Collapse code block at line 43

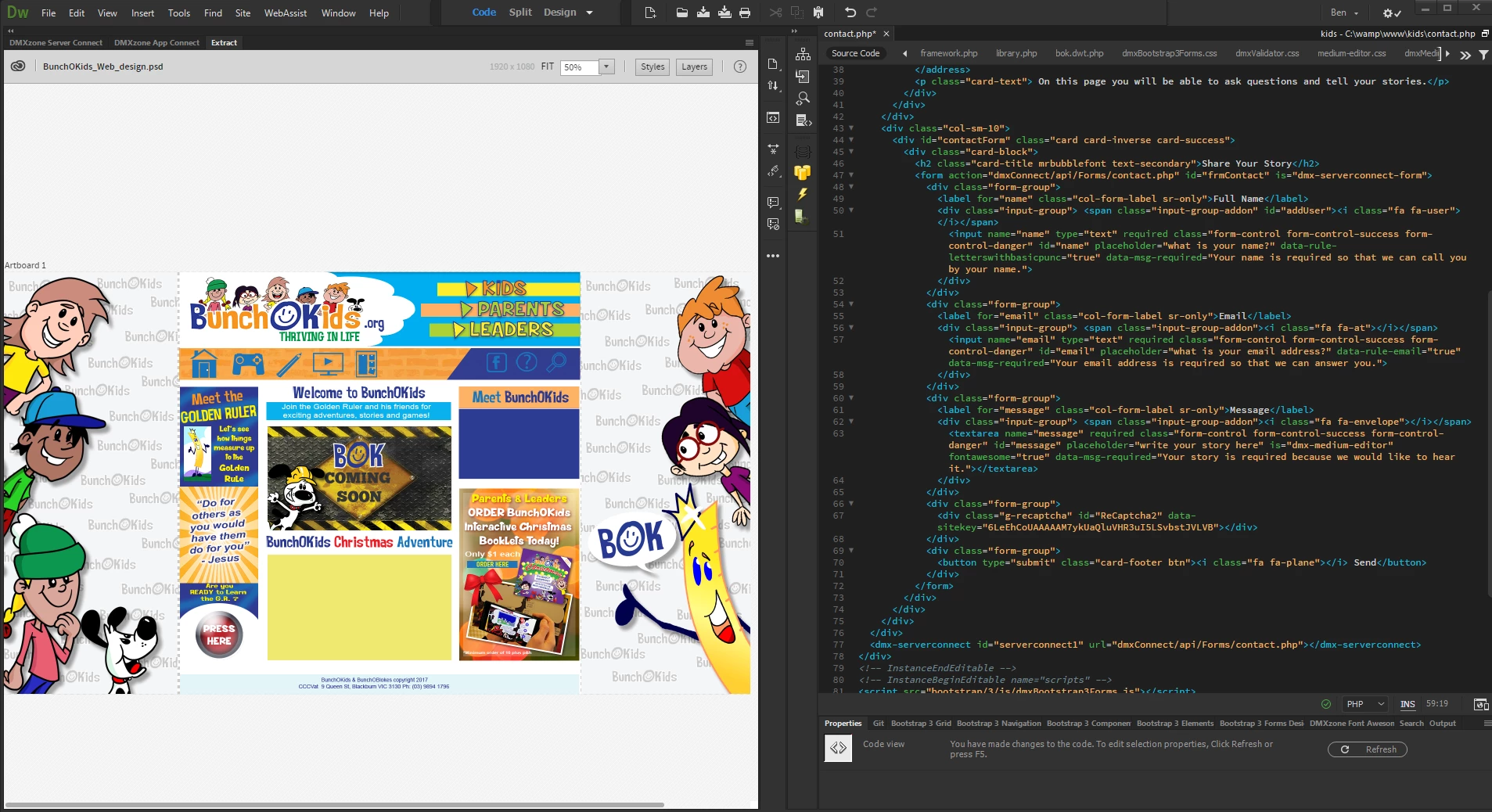[x=851, y=128]
